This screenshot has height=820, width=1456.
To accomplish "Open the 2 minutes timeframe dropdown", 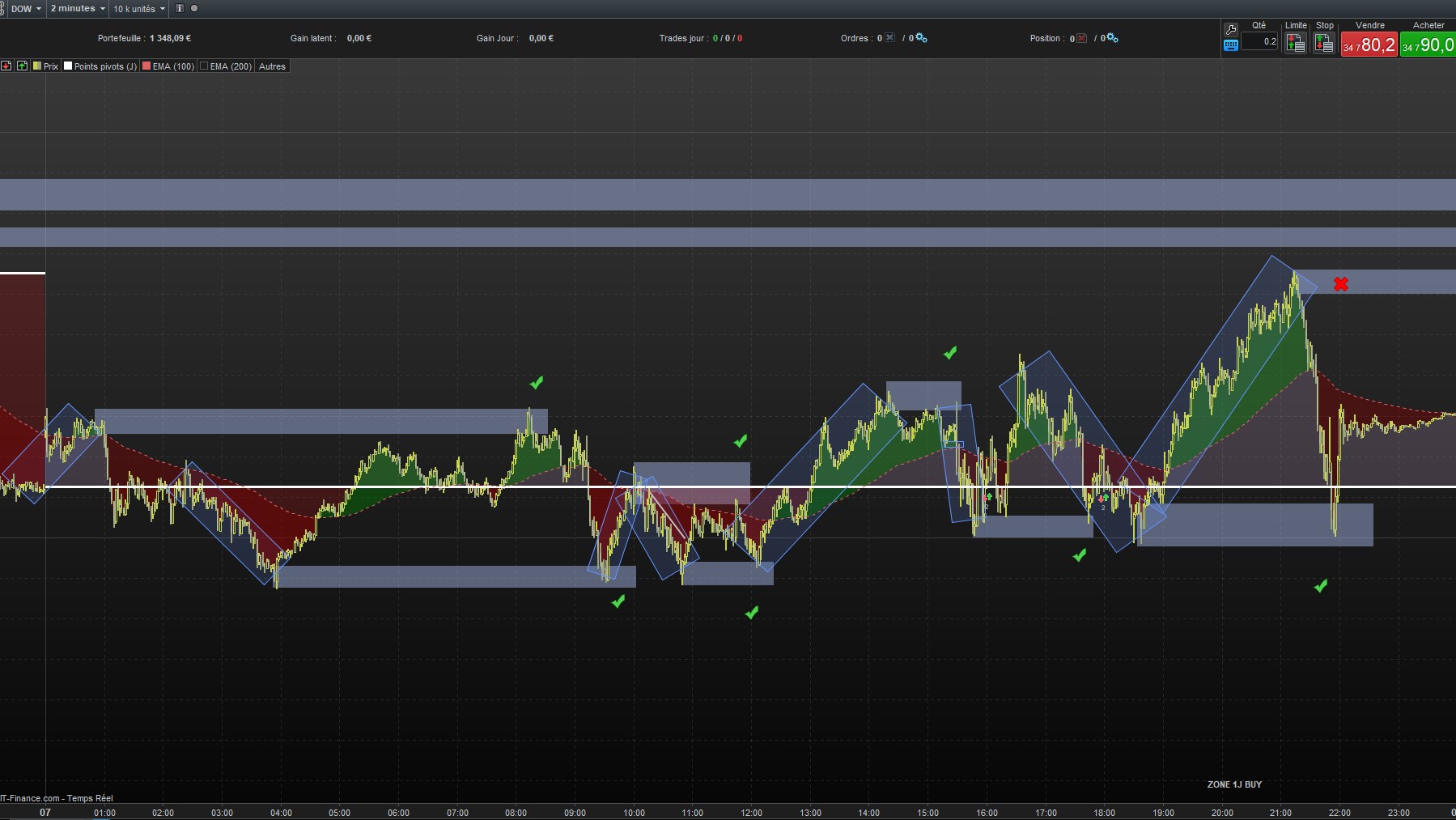I will click(x=78, y=9).
